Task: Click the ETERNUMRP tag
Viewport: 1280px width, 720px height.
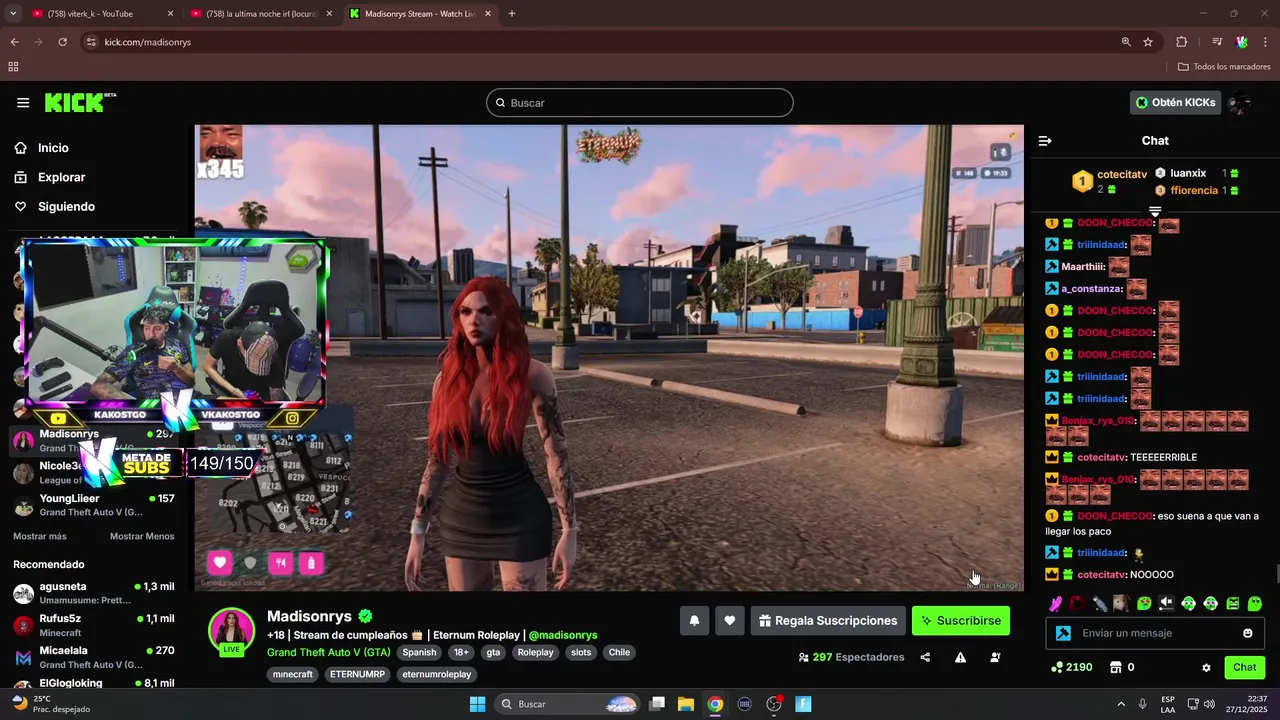Action: coord(358,674)
